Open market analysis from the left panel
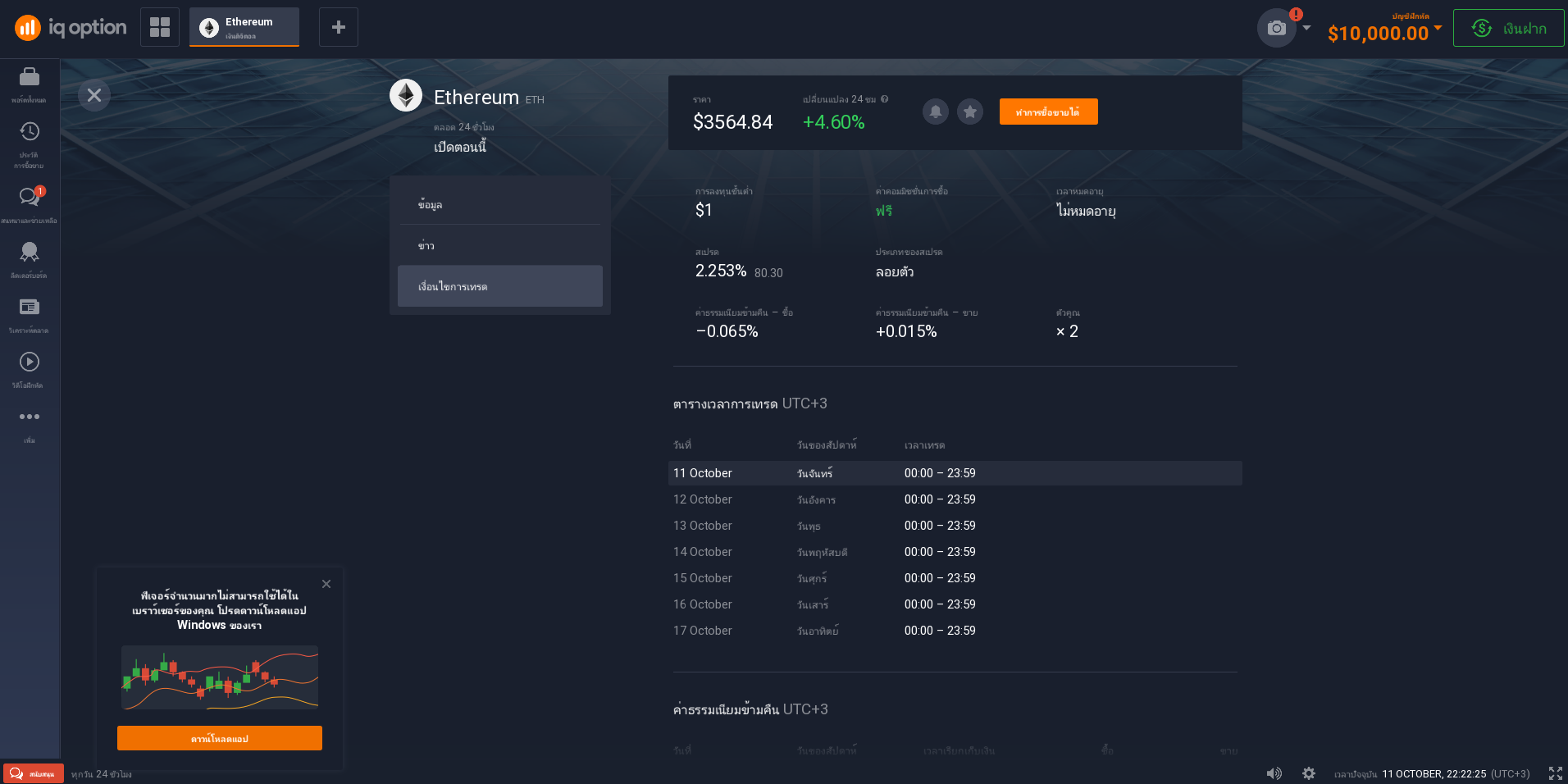 (x=30, y=308)
